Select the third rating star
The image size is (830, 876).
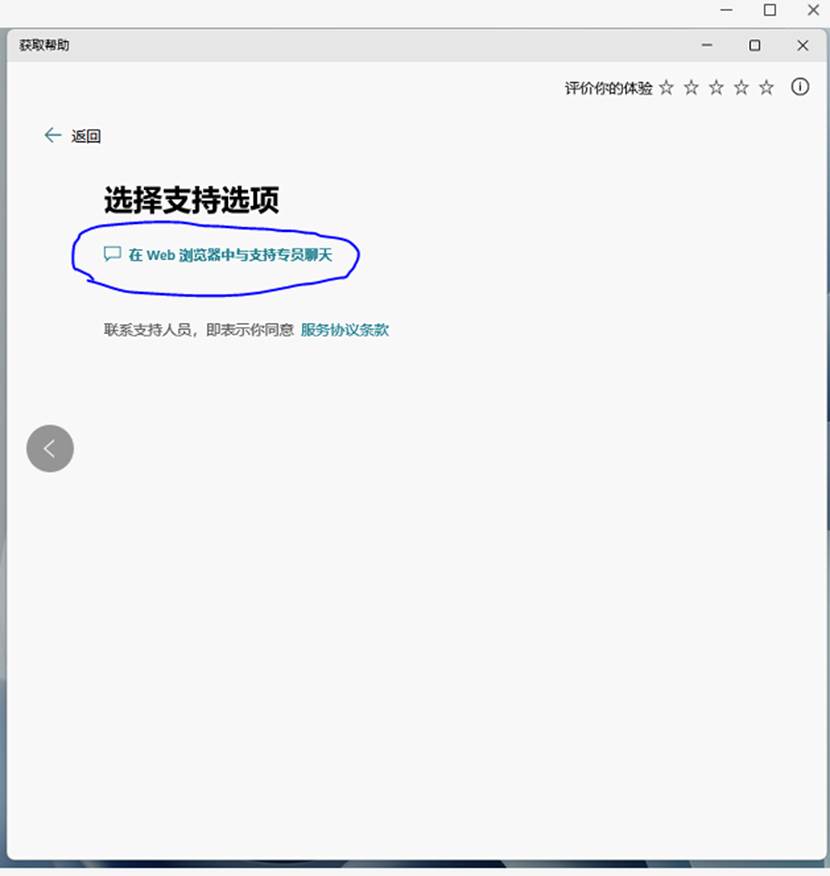click(716, 88)
